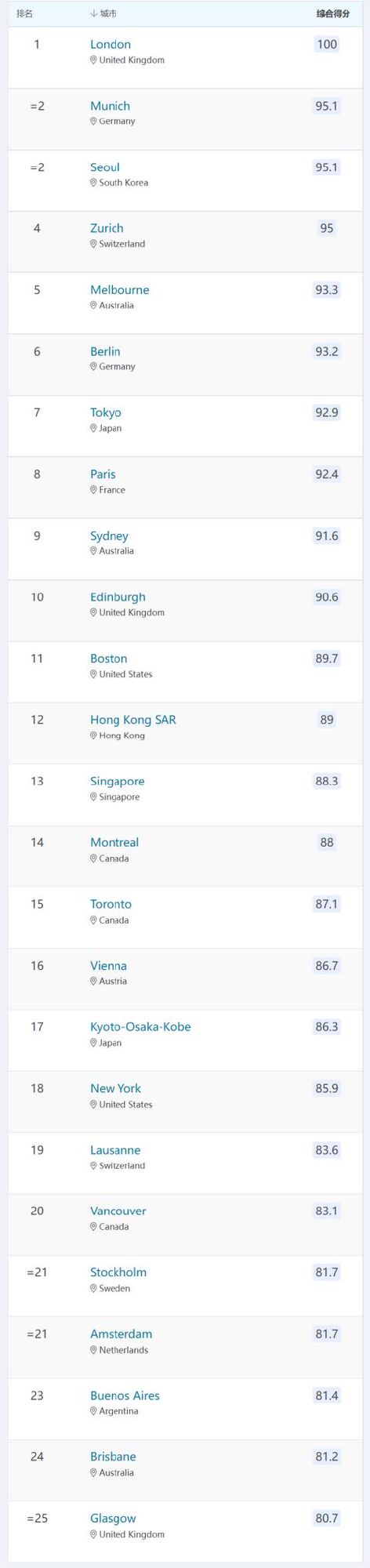Click the 100 score badge for London
Image resolution: width=370 pixels, height=1568 pixels.
(327, 45)
